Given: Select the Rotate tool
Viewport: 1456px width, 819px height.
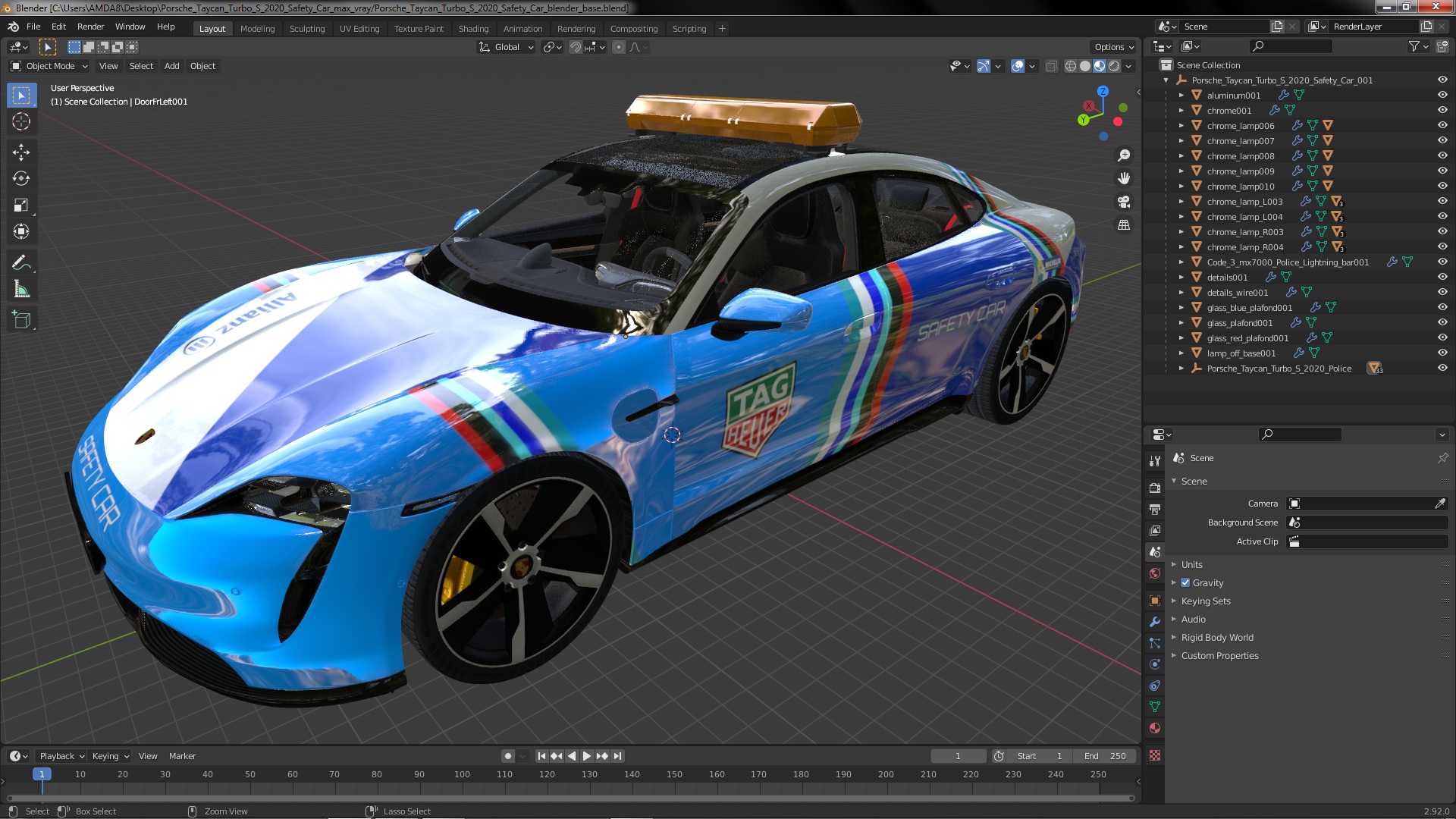Looking at the screenshot, I should click(21, 179).
